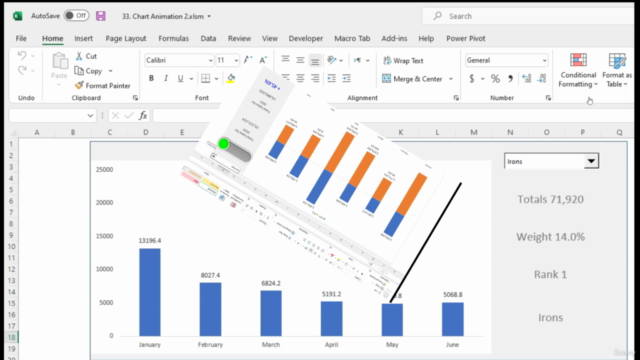
Task: Click Center alignment icon
Action: click(x=300, y=78)
